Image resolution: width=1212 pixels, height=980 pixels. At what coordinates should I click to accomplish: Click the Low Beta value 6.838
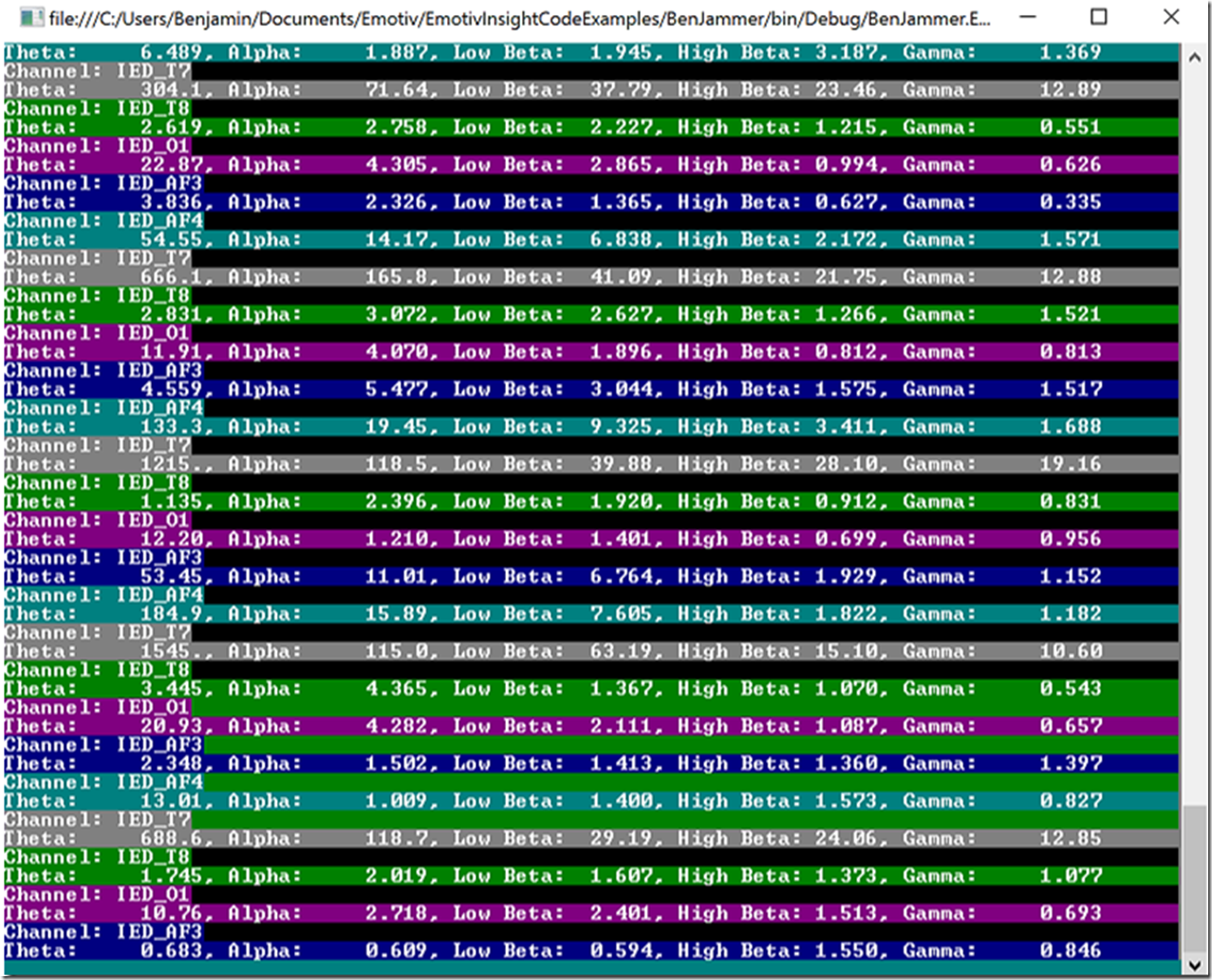tap(621, 240)
